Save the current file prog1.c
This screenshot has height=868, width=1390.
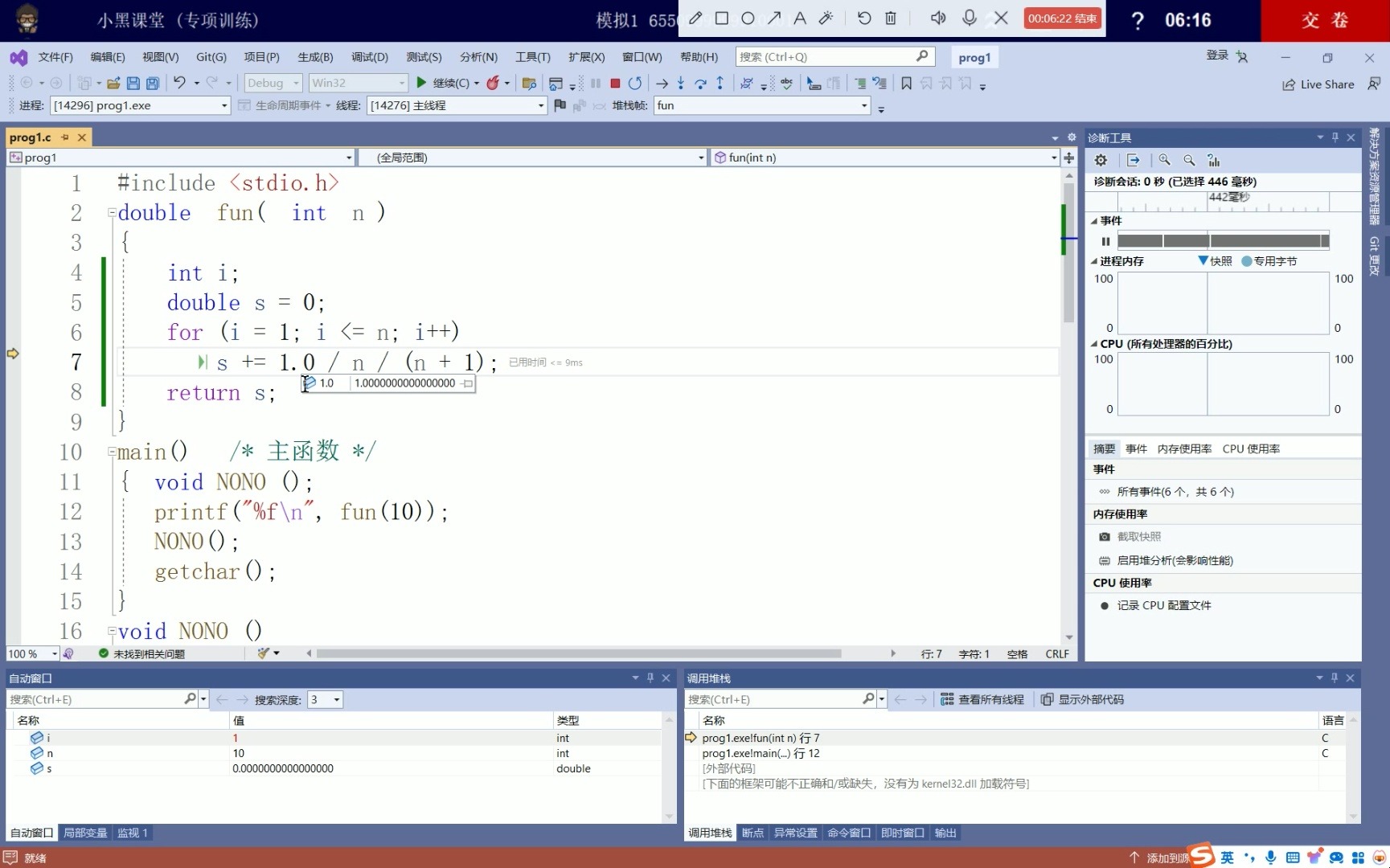[x=133, y=83]
